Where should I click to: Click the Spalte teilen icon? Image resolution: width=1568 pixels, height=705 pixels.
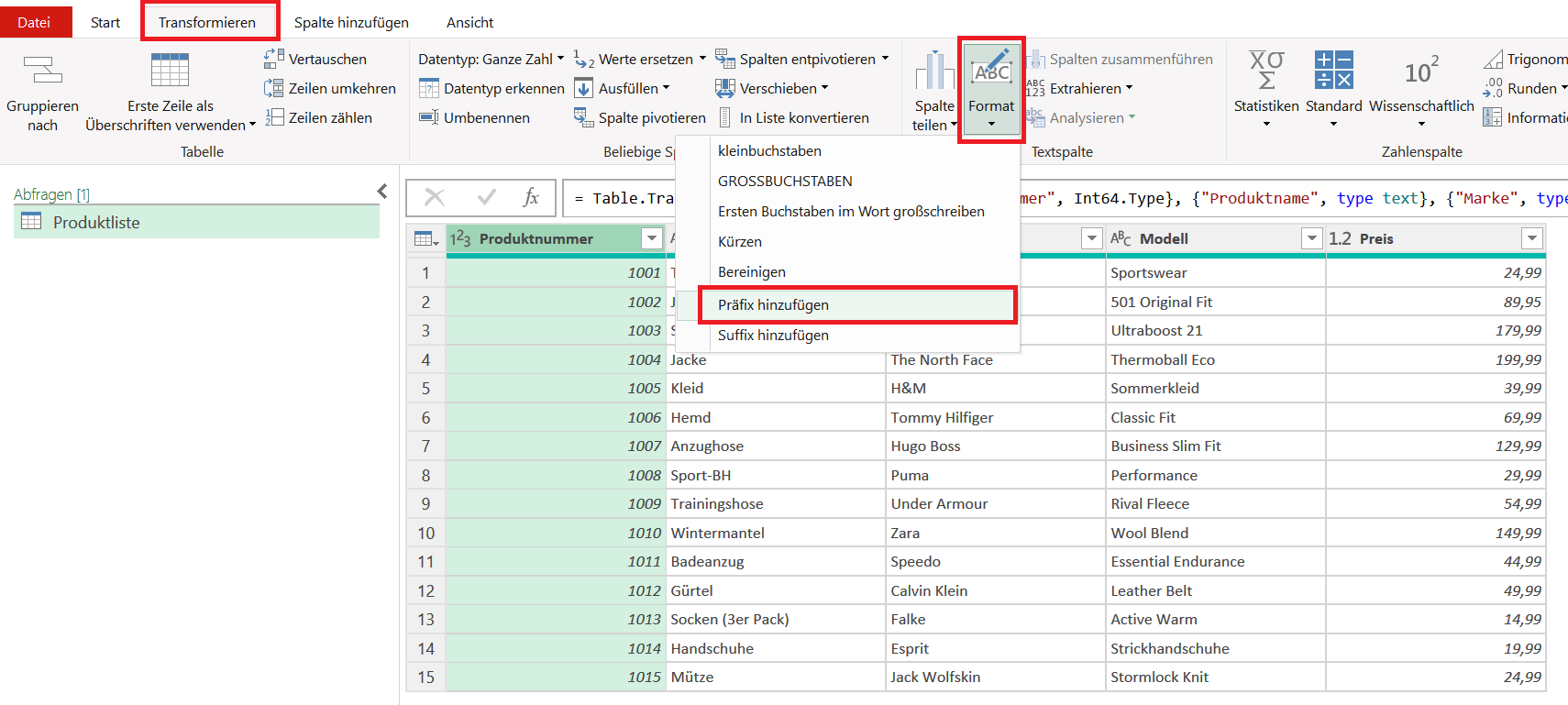(934, 72)
